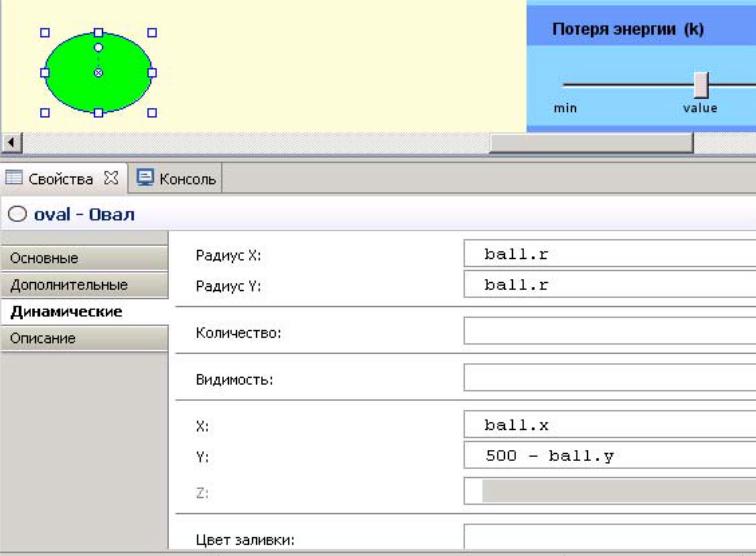Click the Количество input field

[x=610, y=331]
